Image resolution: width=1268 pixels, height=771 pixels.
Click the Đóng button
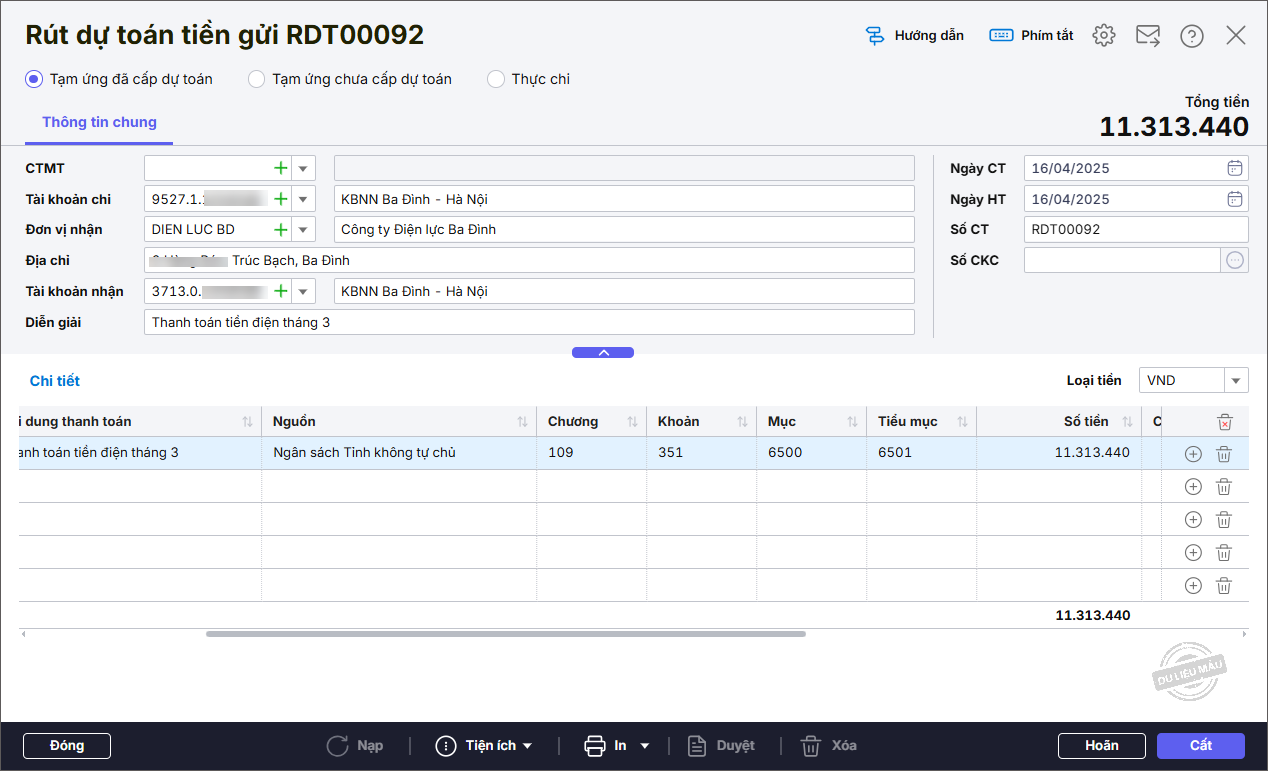(x=67, y=745)
